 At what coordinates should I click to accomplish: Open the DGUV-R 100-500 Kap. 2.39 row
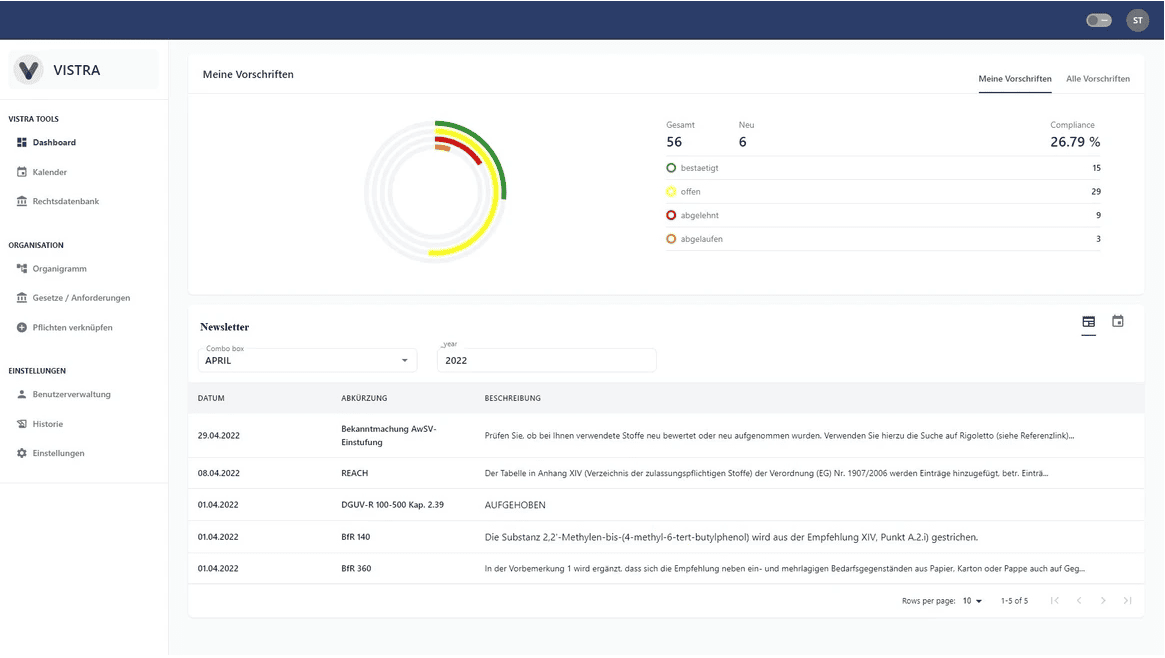click(x=666, y=505)
